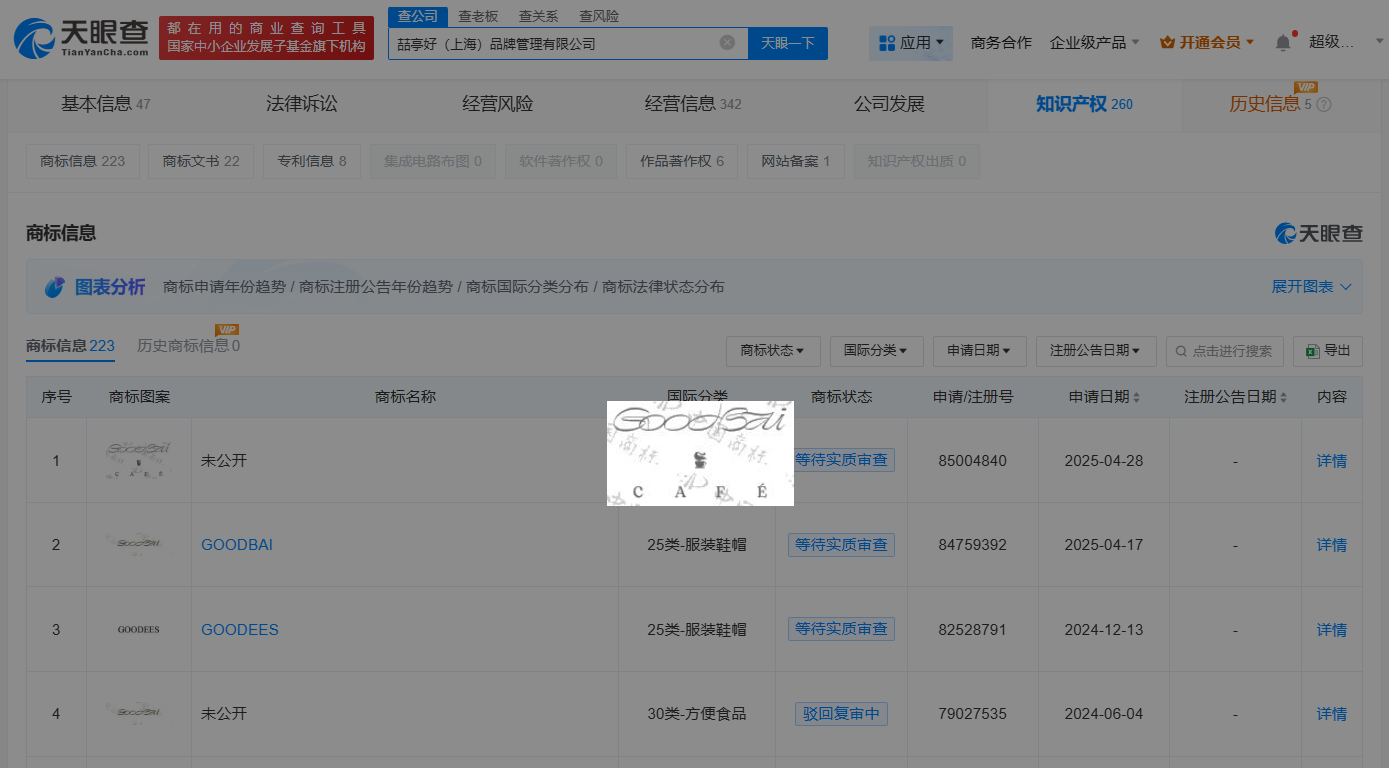Select 商标信息 223 sub-tab button
Viewport: 1389px width, 768px height.
[x=83, y=161]
